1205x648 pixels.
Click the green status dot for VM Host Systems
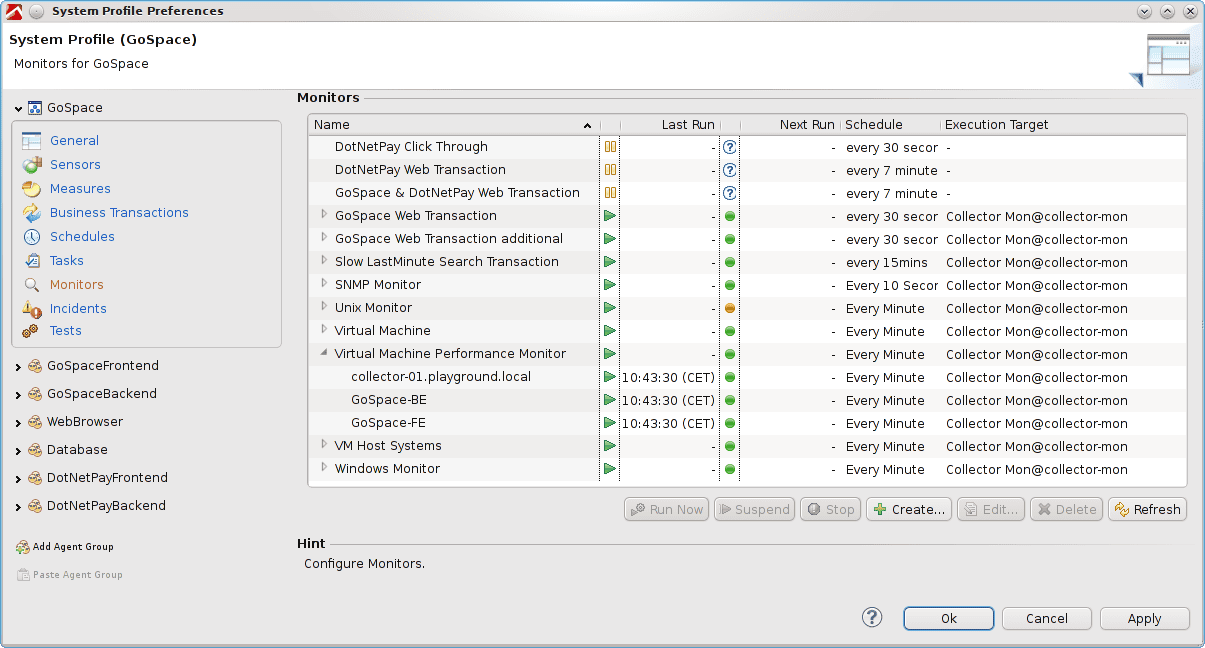730,446
